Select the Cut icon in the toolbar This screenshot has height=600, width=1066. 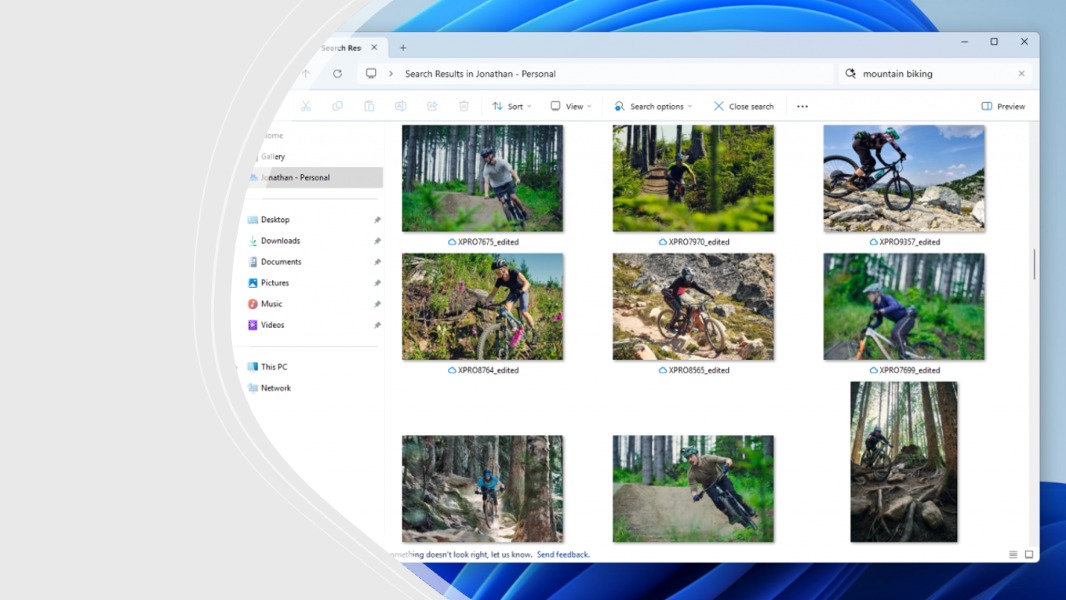306,105
